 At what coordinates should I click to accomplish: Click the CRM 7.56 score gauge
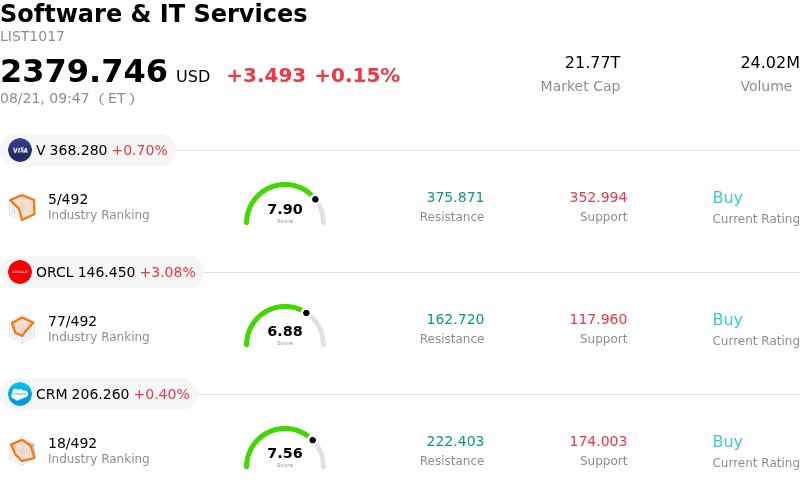pos(285,448)
